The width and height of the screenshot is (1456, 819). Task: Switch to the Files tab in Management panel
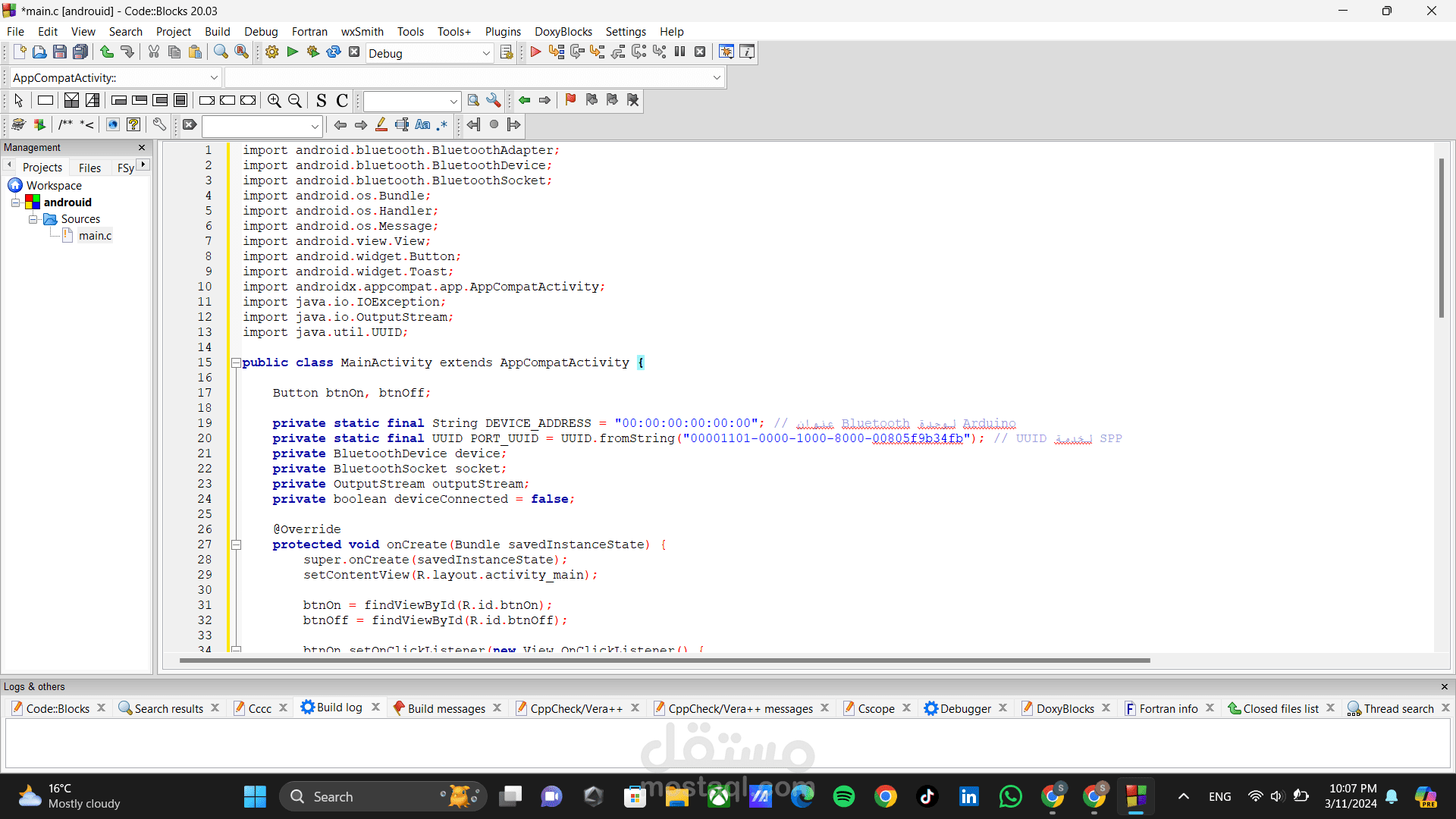(89, 168)
